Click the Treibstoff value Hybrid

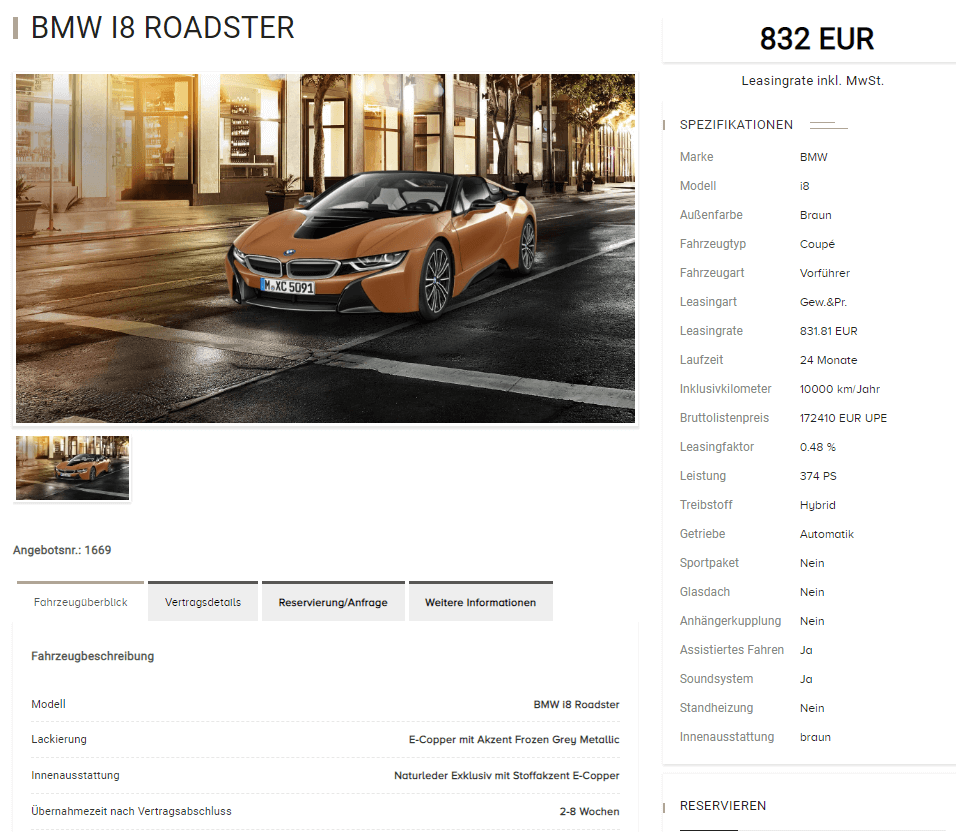pyautogui.click(x=818, y=505)
